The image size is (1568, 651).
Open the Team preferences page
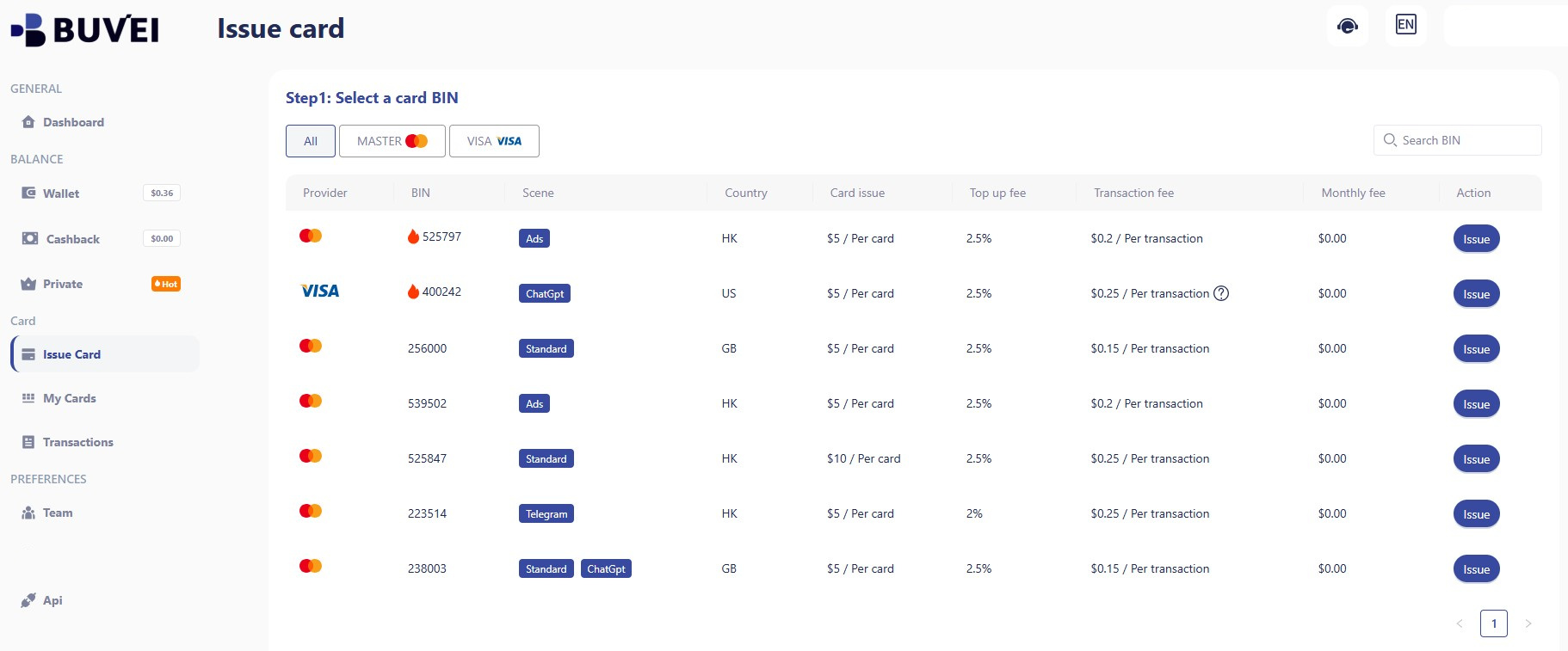click(x=58, y=513)
